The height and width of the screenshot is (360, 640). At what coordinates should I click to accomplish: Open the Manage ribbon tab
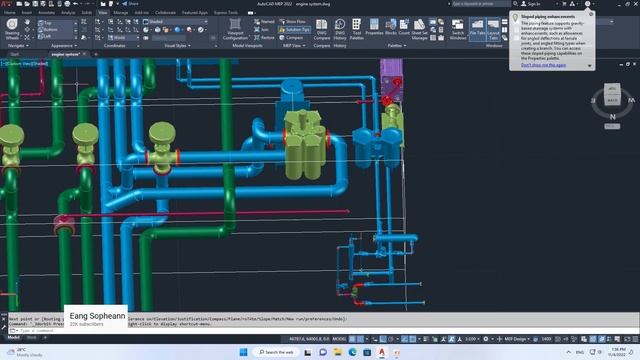pyautogui.click(x=120, y=13)
